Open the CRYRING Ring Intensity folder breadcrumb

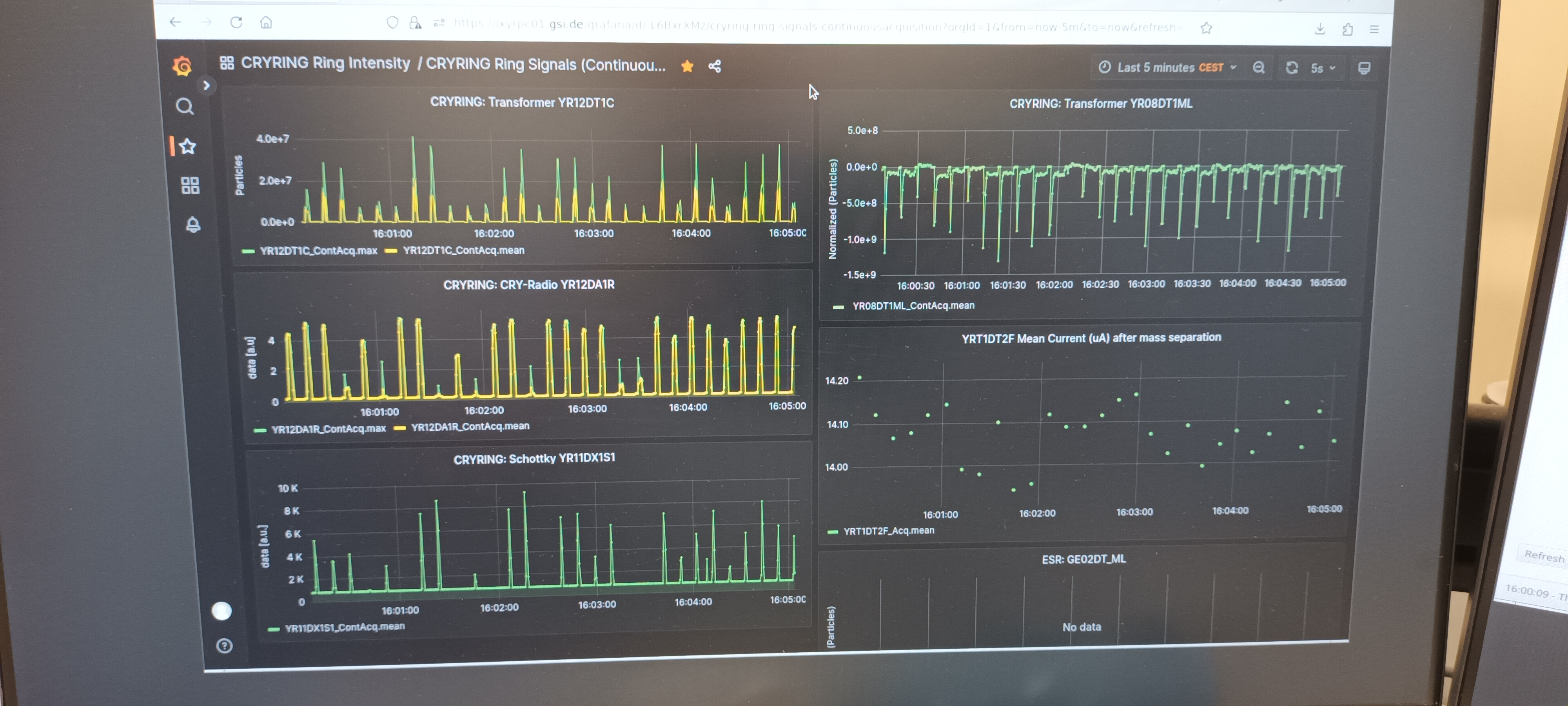326,63
